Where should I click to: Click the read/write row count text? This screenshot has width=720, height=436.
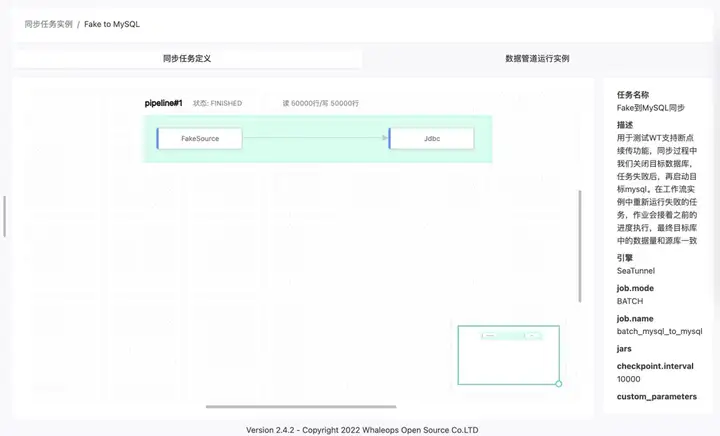[x=321, y=103]
